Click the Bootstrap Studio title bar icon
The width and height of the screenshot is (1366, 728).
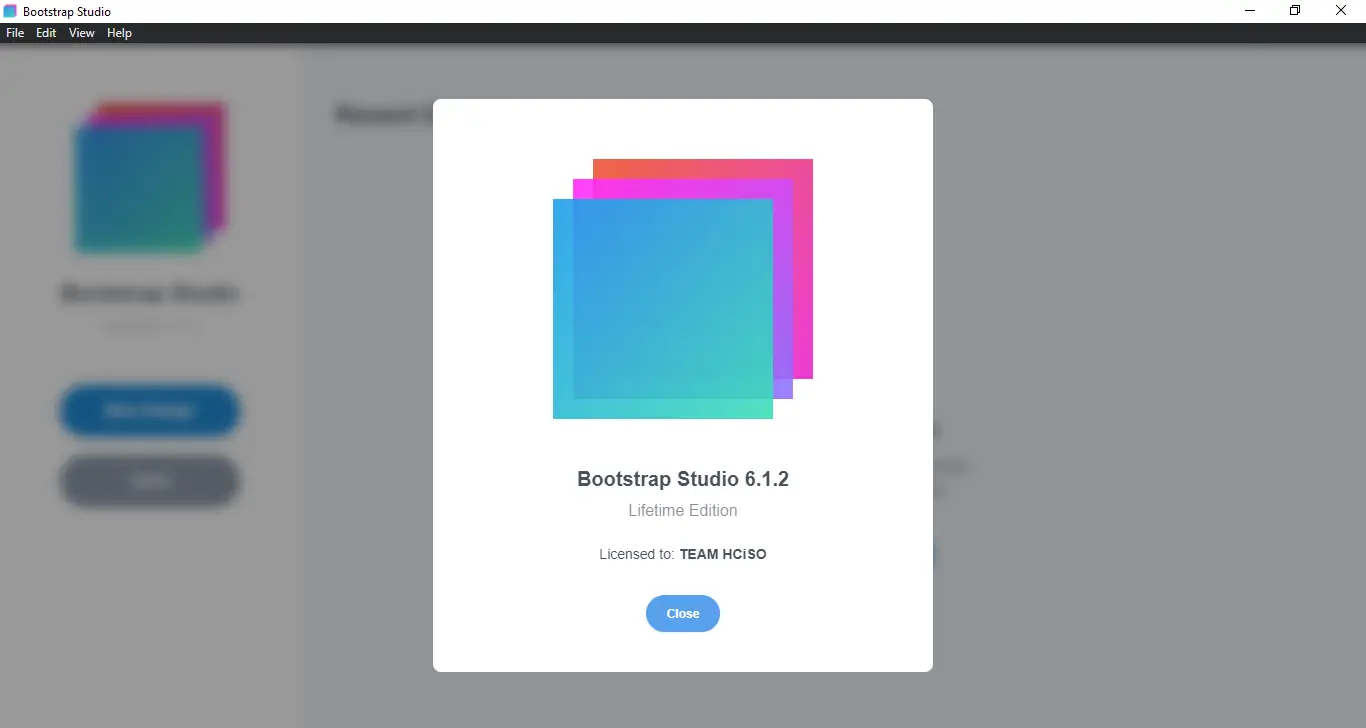pos(11,11)
